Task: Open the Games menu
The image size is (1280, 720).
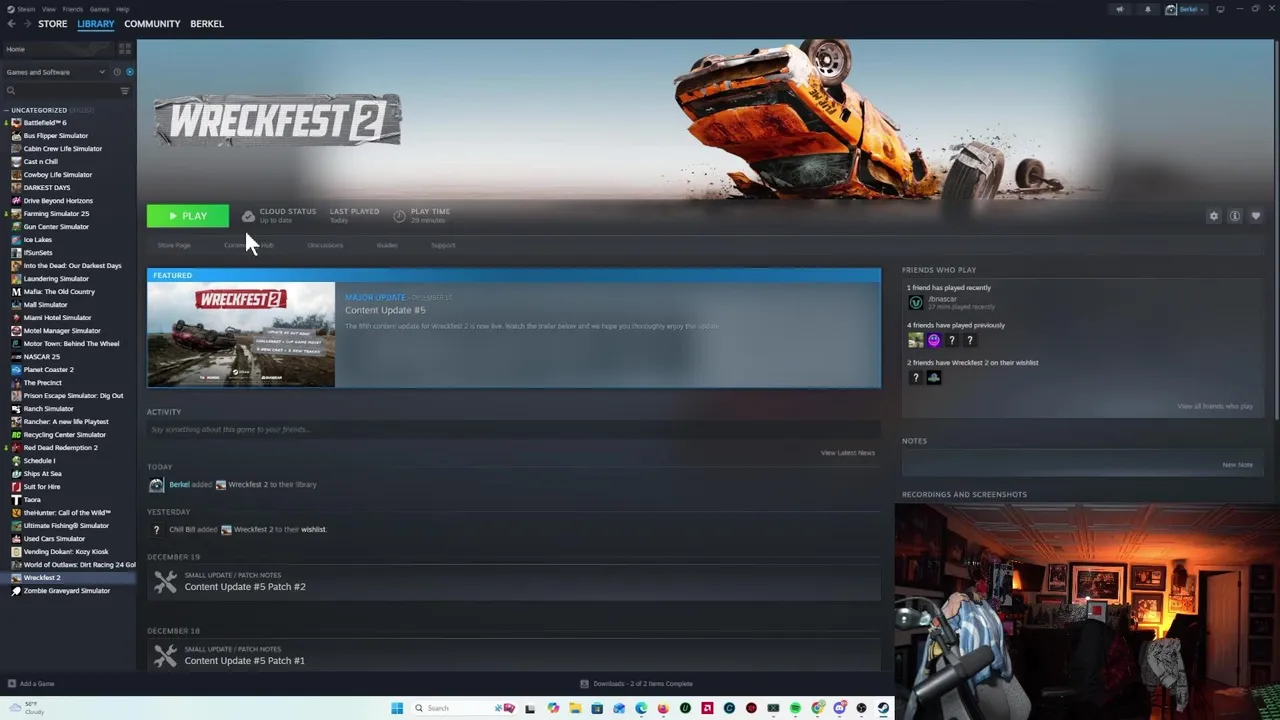Action: pyautogui.click(x=99, y=9)
